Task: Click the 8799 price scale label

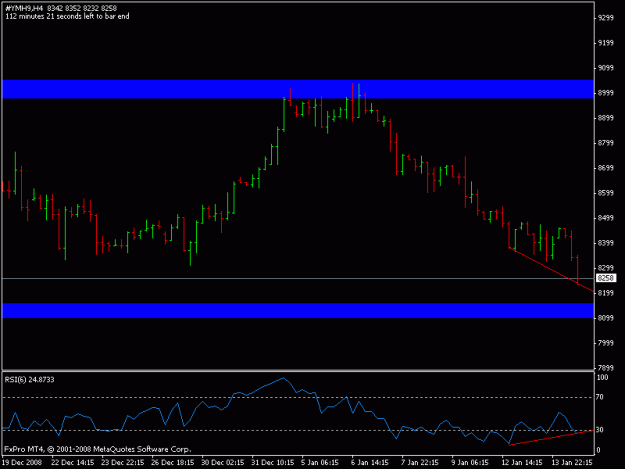Action: coord(606,143)
